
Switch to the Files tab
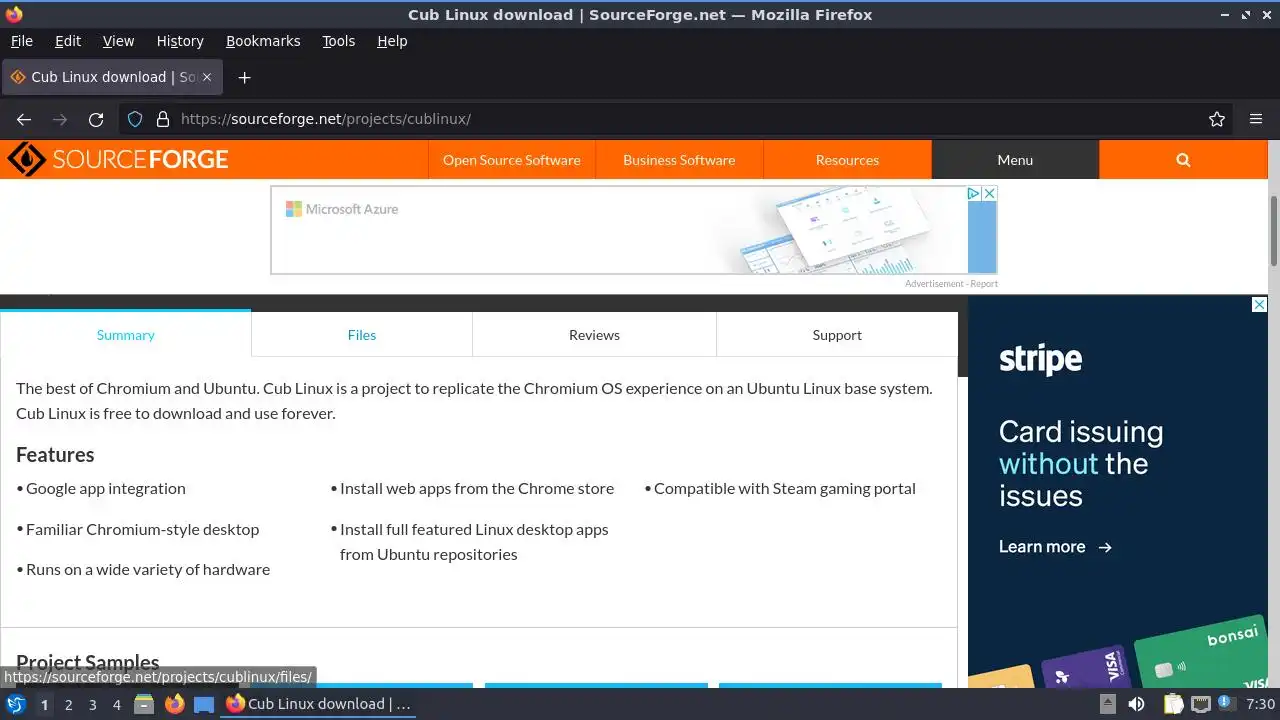tap(362, 335)
